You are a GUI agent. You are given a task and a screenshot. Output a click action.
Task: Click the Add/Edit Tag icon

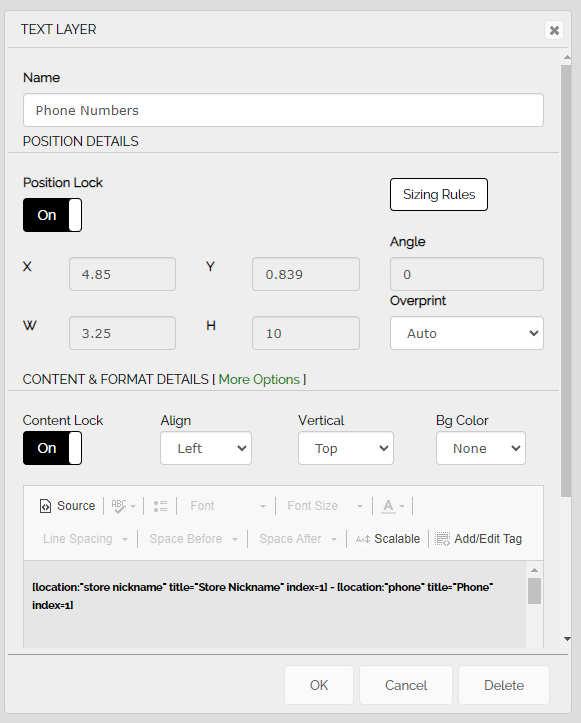(x=443, y=539)
